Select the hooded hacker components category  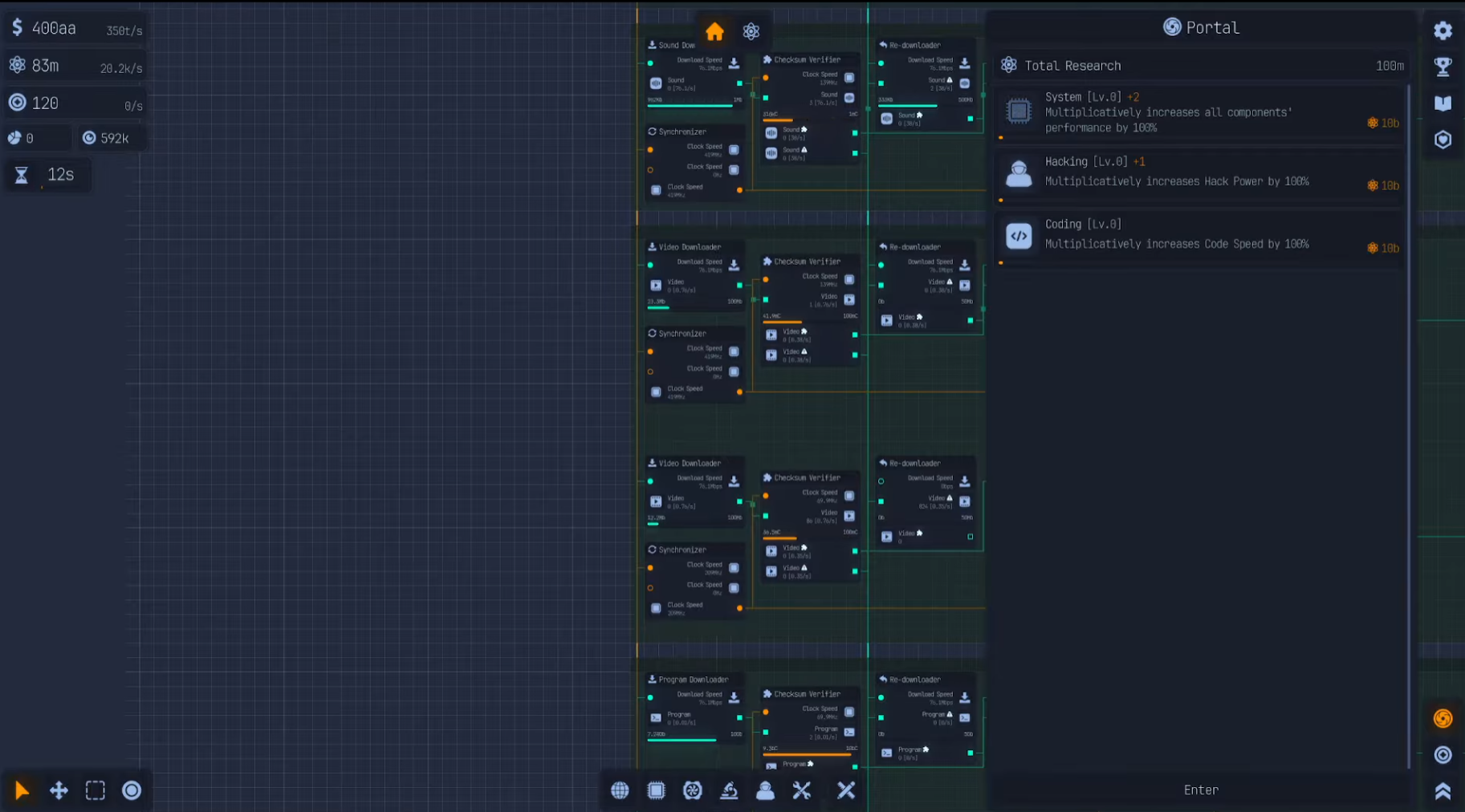(x=765, y=790)
